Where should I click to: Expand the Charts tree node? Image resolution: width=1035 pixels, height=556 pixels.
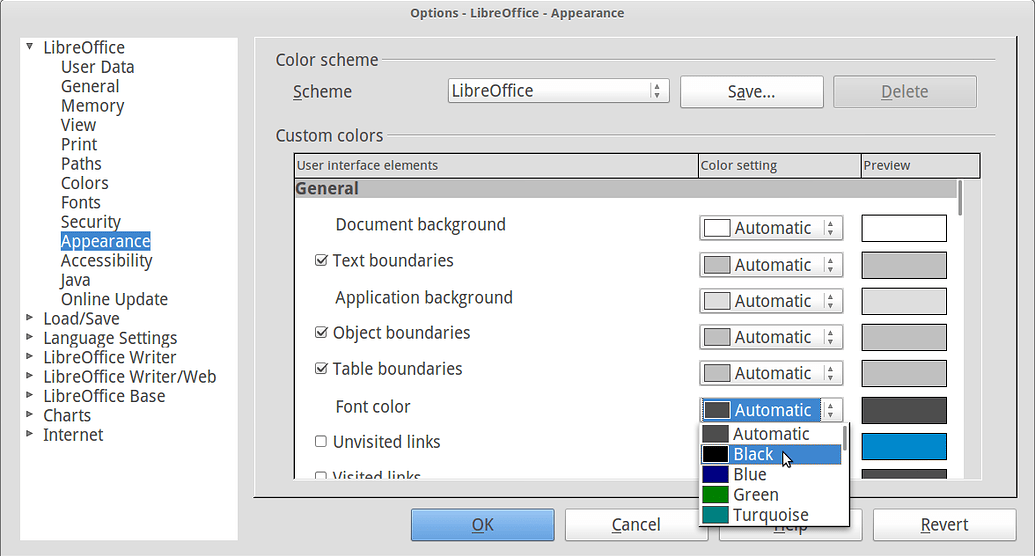pos(30,414)
